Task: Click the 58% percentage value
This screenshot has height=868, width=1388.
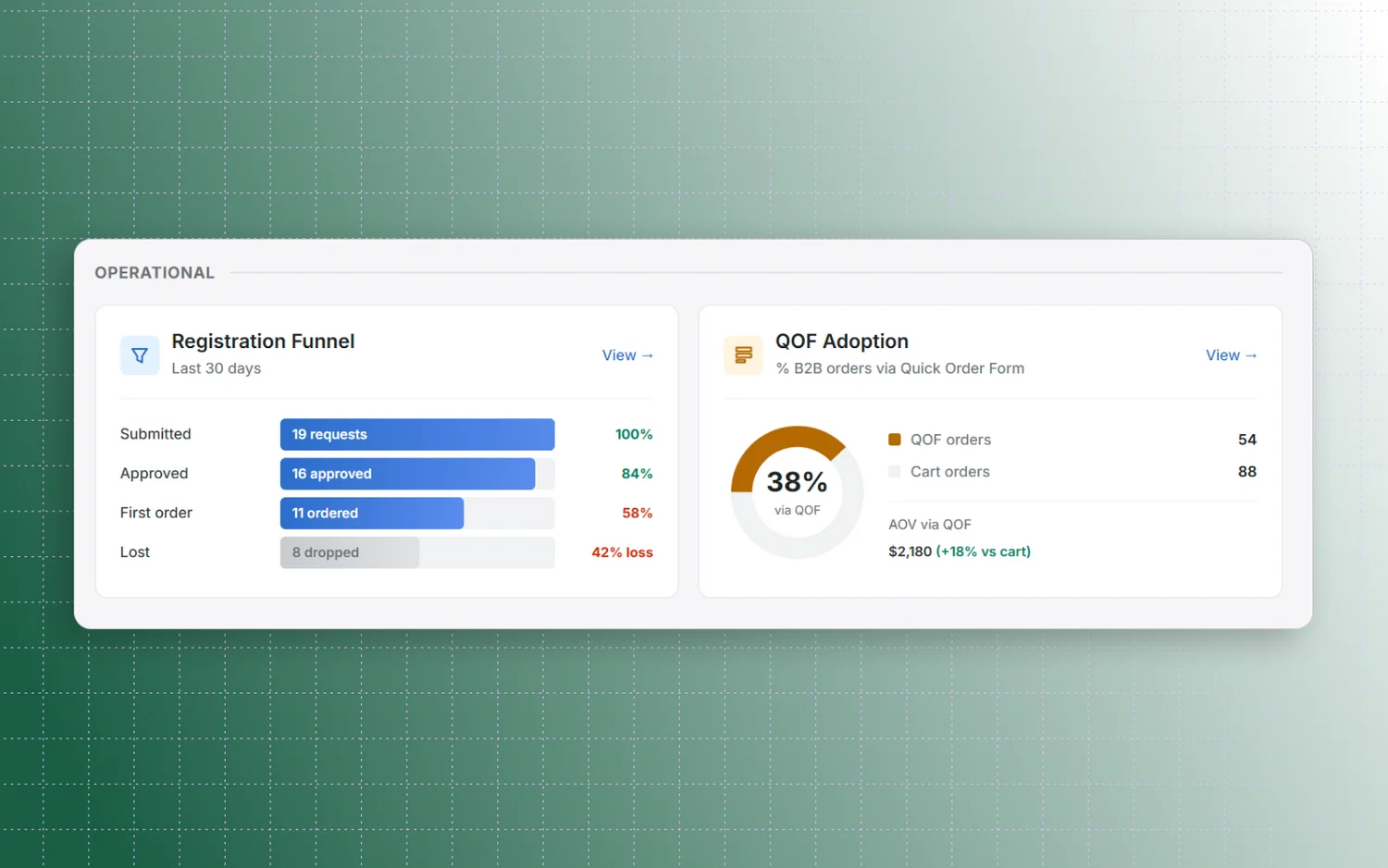Action: click(637, 513)
